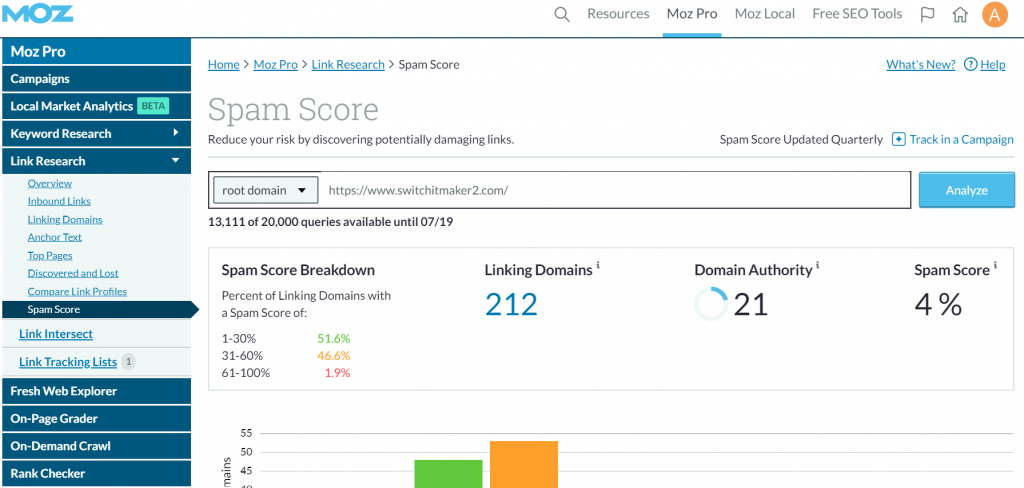The height and width of the screenshot is (488, 1024).
Task: Click the '1-30%' range label
Action: click(238, 338)
